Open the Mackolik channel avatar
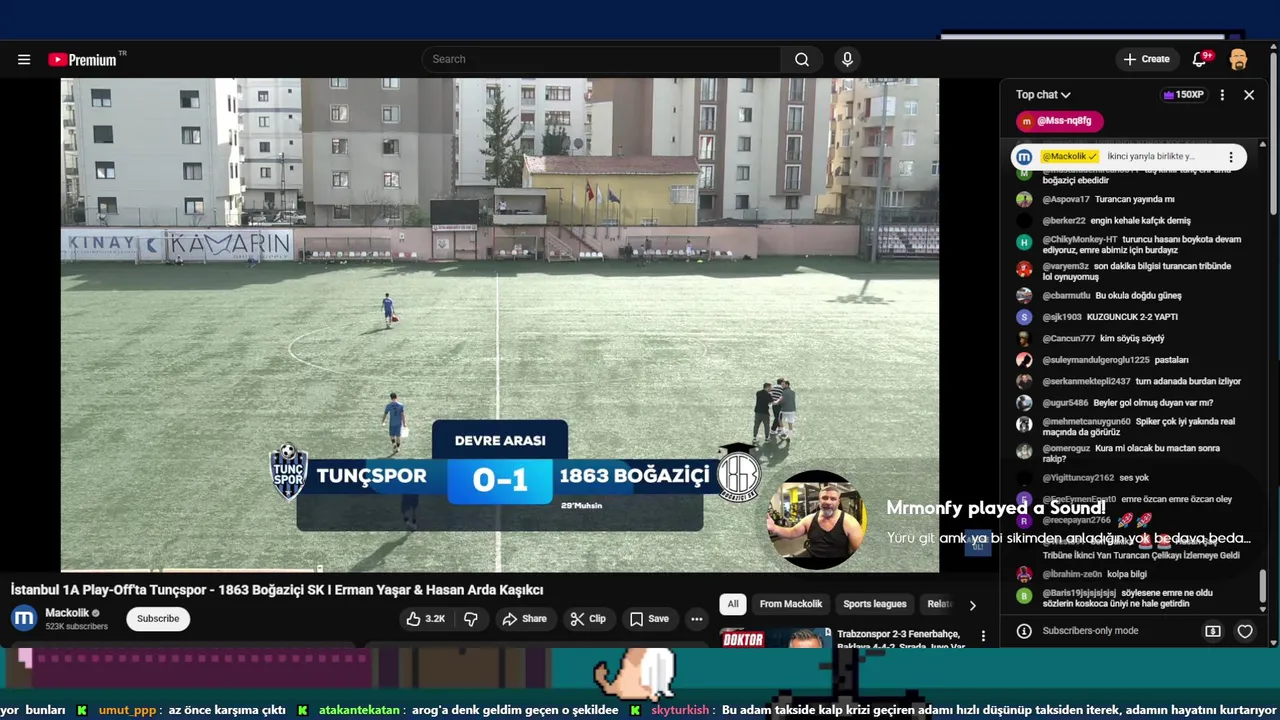 24,619
